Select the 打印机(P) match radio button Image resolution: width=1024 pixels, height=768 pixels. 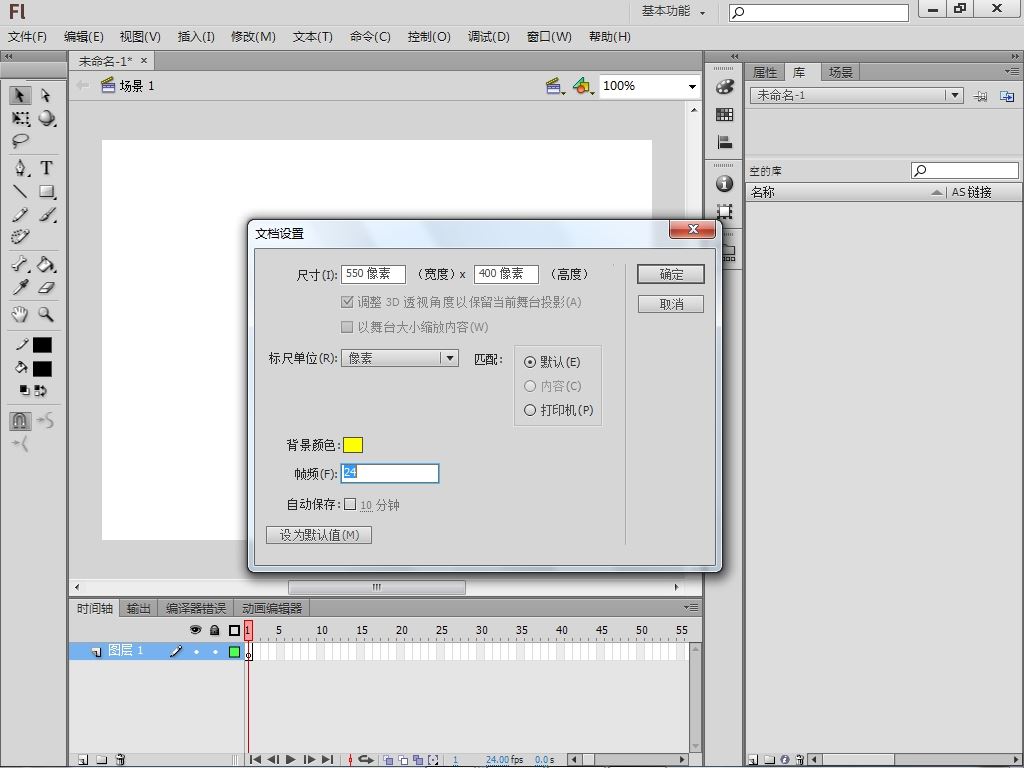[530, 410]
